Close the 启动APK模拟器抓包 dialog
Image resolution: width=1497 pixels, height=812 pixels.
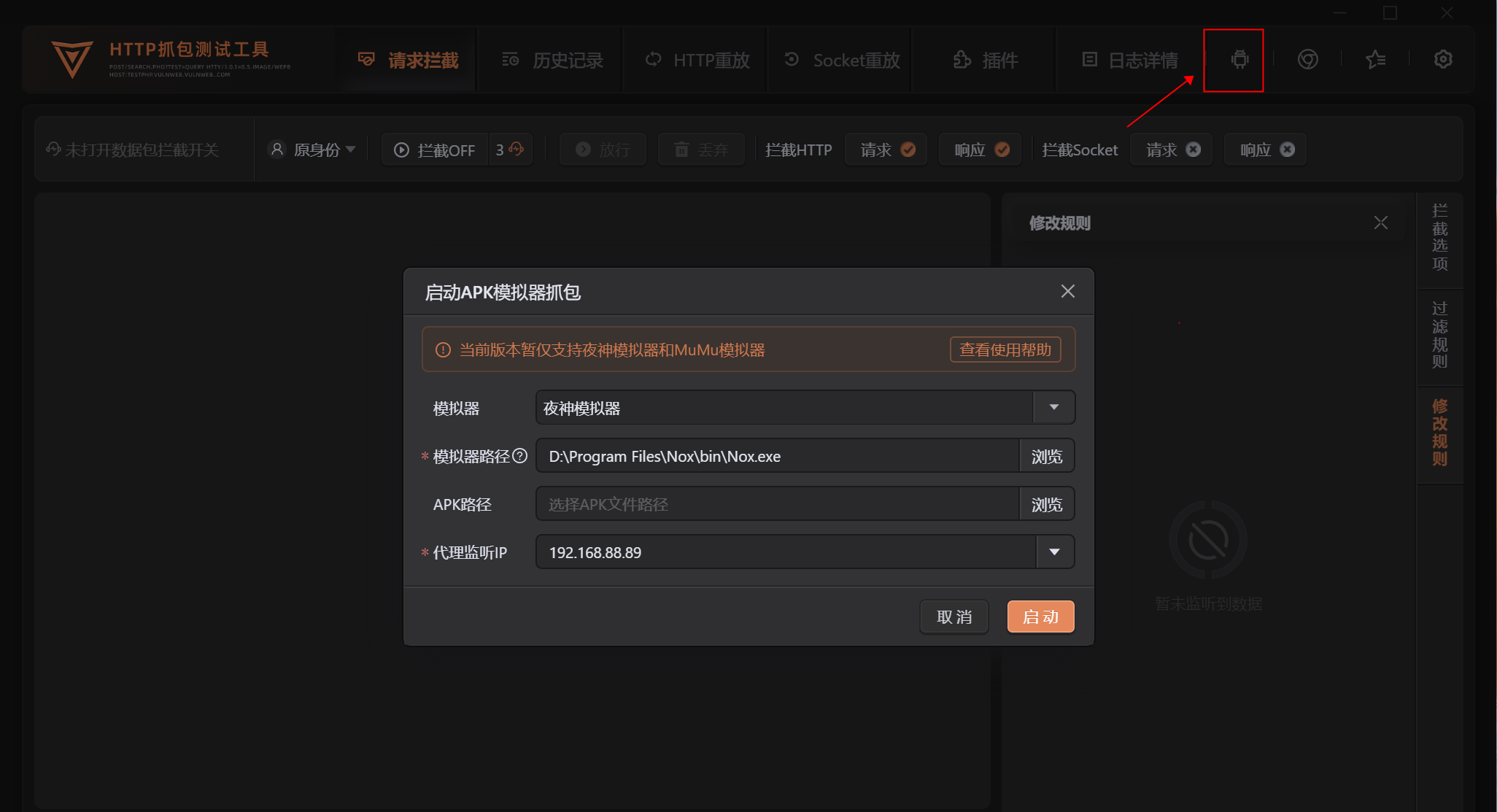1067,292
